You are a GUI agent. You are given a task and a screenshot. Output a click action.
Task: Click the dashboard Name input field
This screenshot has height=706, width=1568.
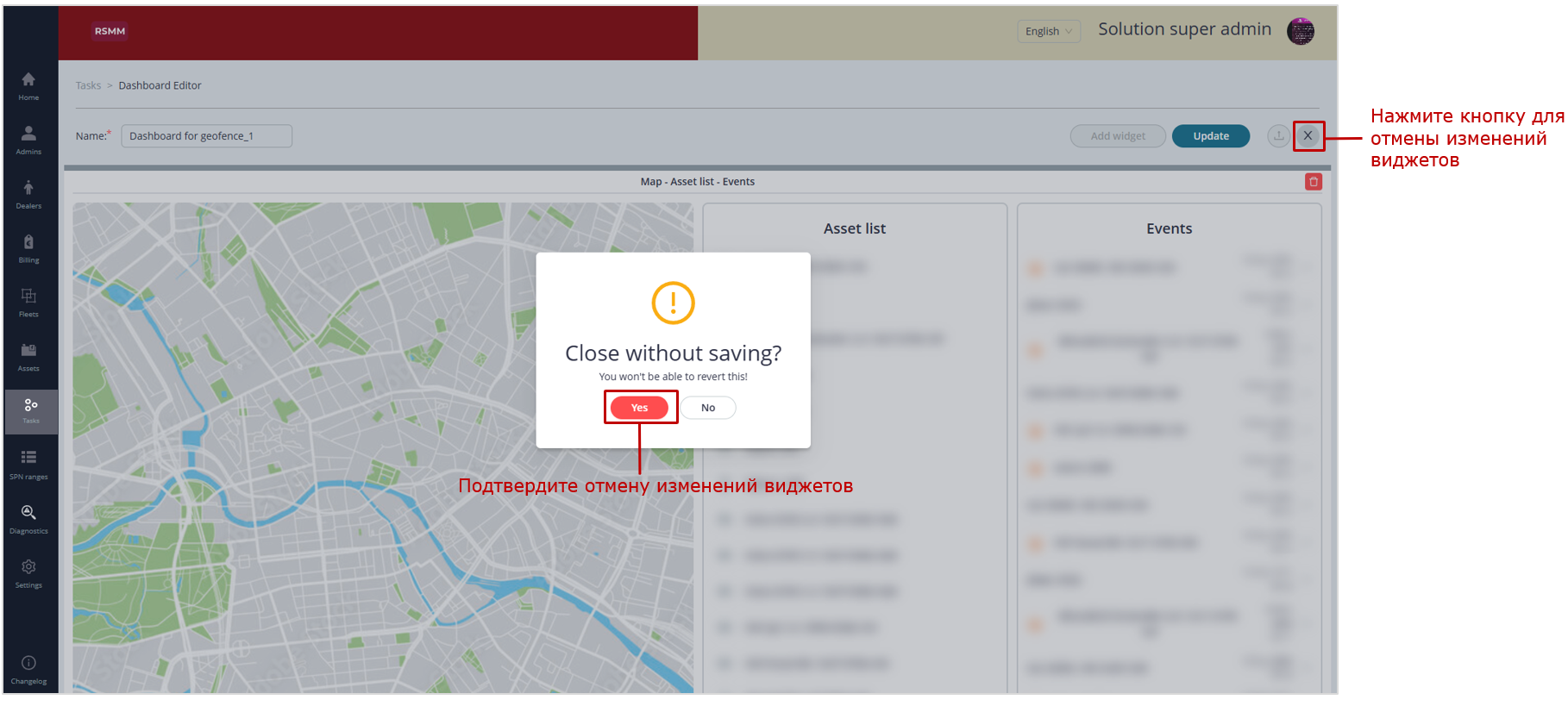coord(206,136)
